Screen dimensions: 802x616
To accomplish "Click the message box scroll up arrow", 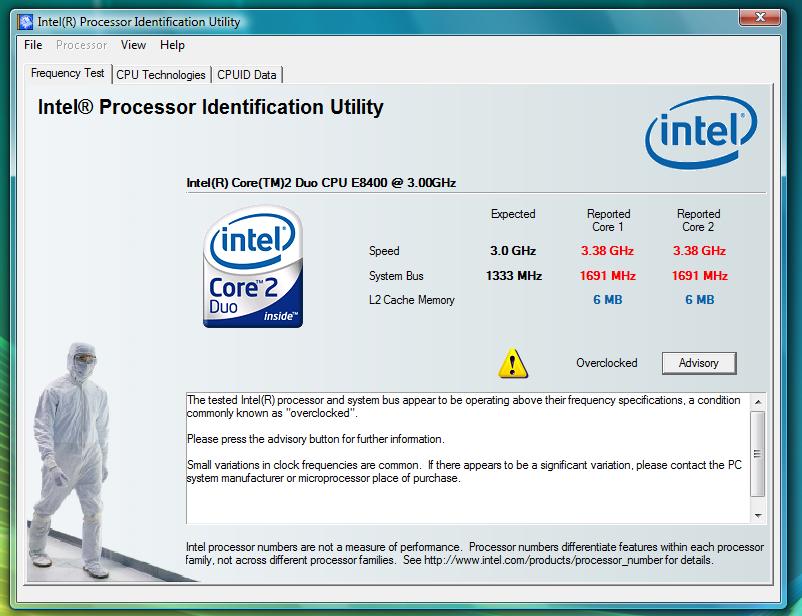I will click(x=758, y=402).
